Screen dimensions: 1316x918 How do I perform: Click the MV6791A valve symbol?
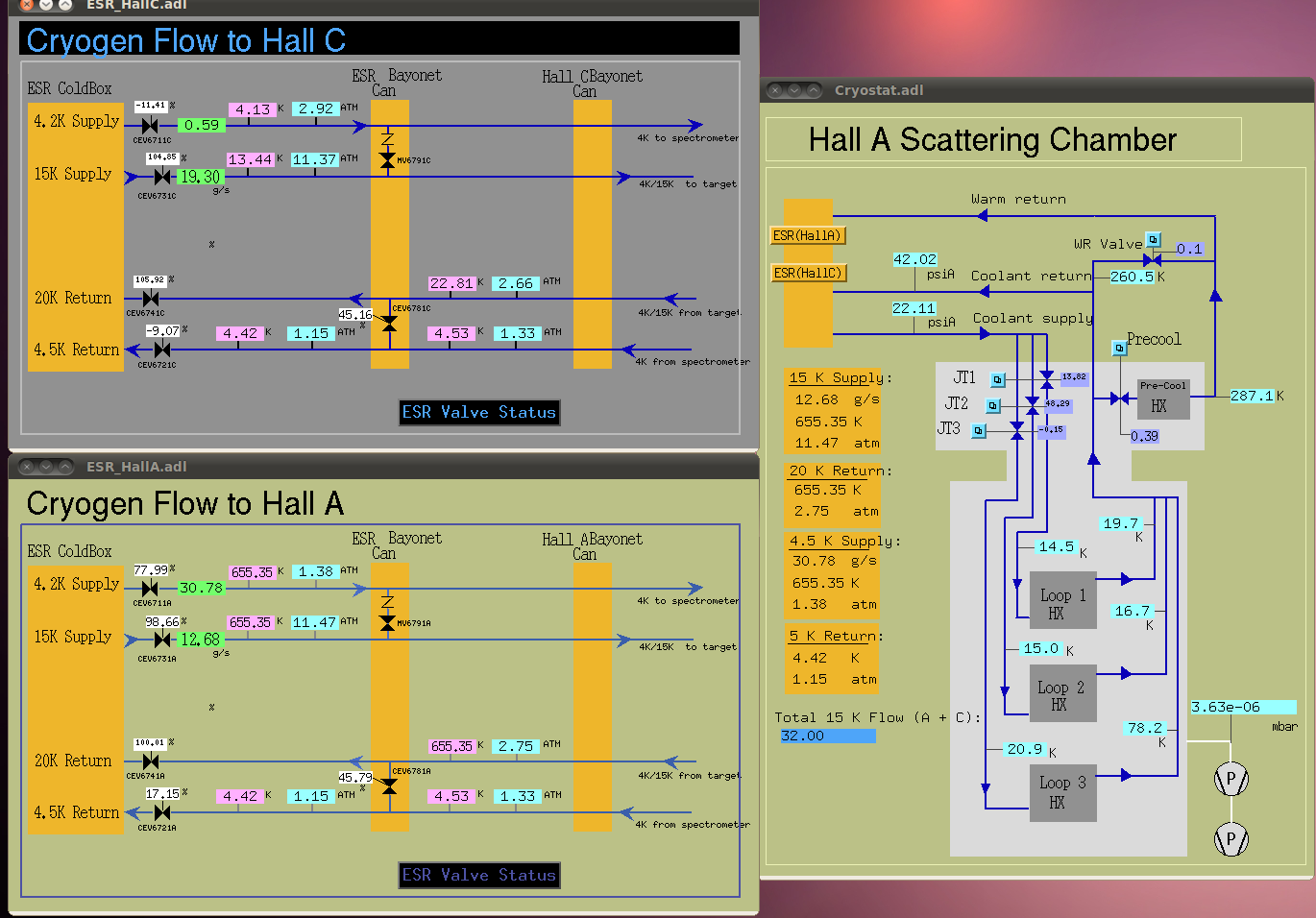pos(387,623)
